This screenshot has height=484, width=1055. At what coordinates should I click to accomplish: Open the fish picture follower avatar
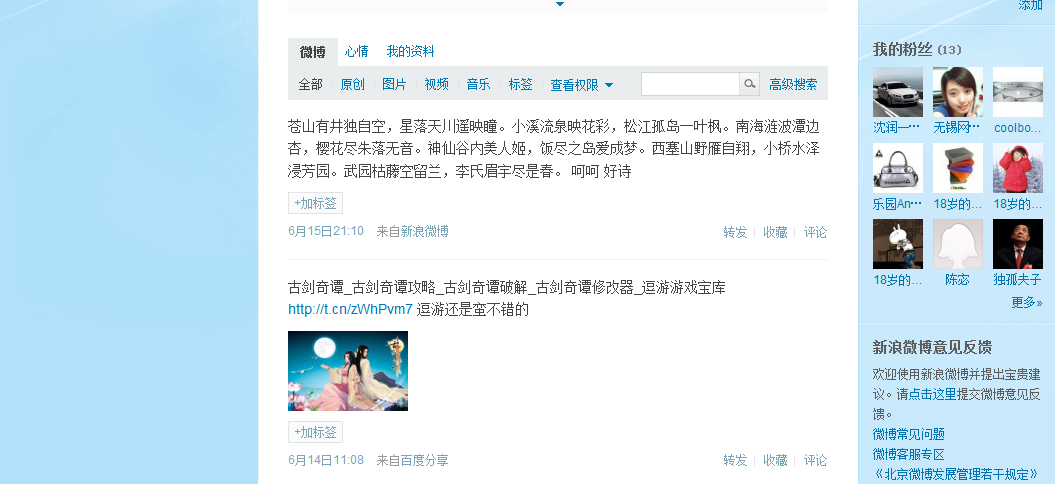[1017, 92]
